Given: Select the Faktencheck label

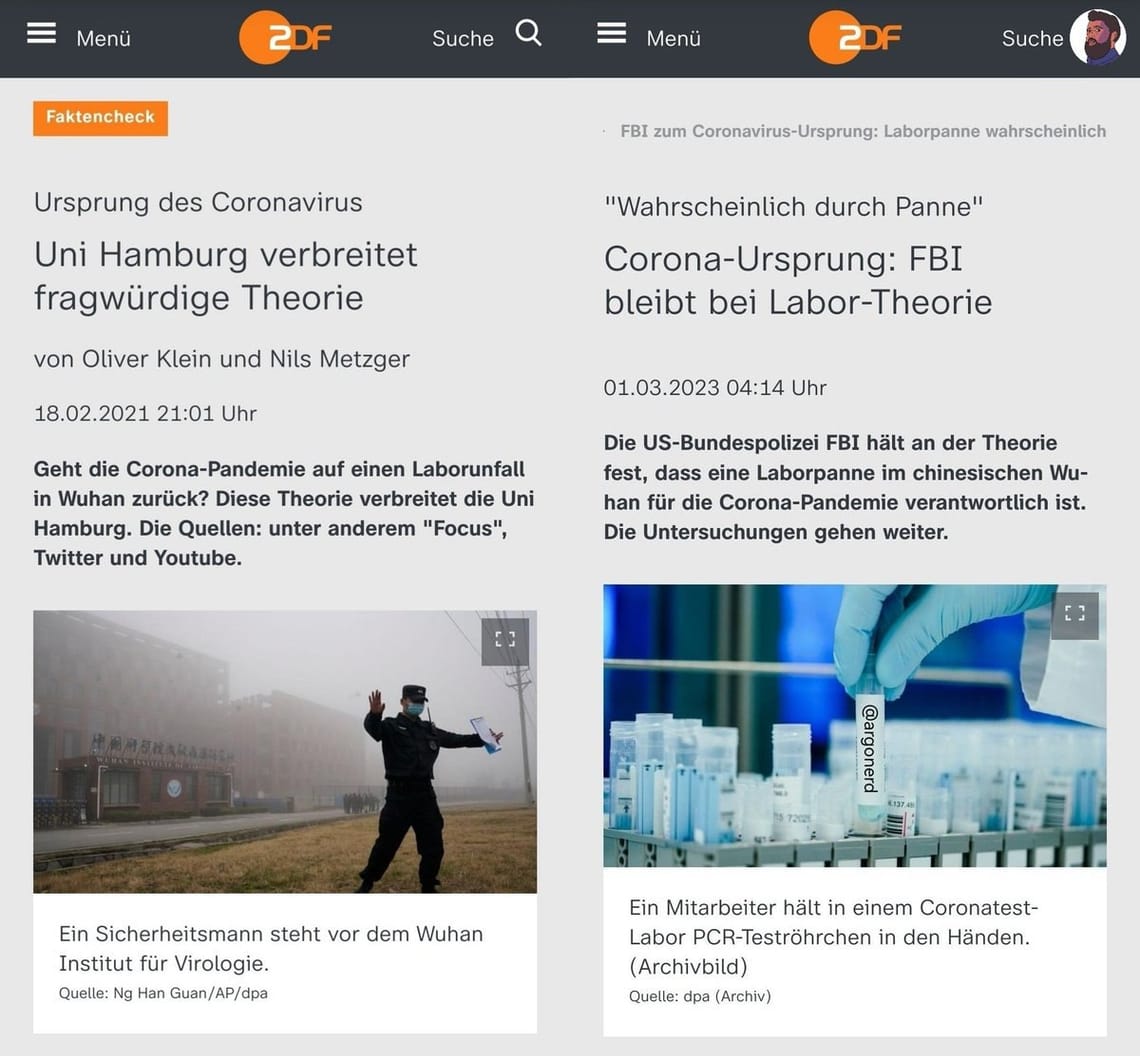Looking at the screenshot, I should (100, 117).
